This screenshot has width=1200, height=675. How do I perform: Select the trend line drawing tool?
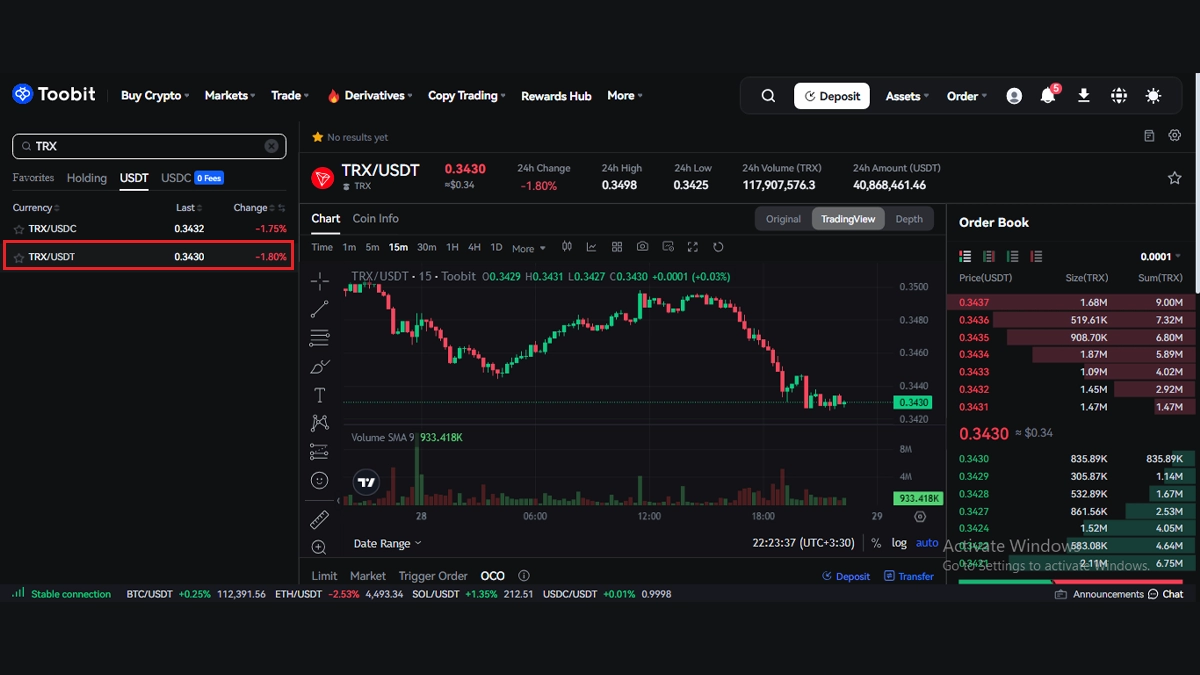(319, 309)
